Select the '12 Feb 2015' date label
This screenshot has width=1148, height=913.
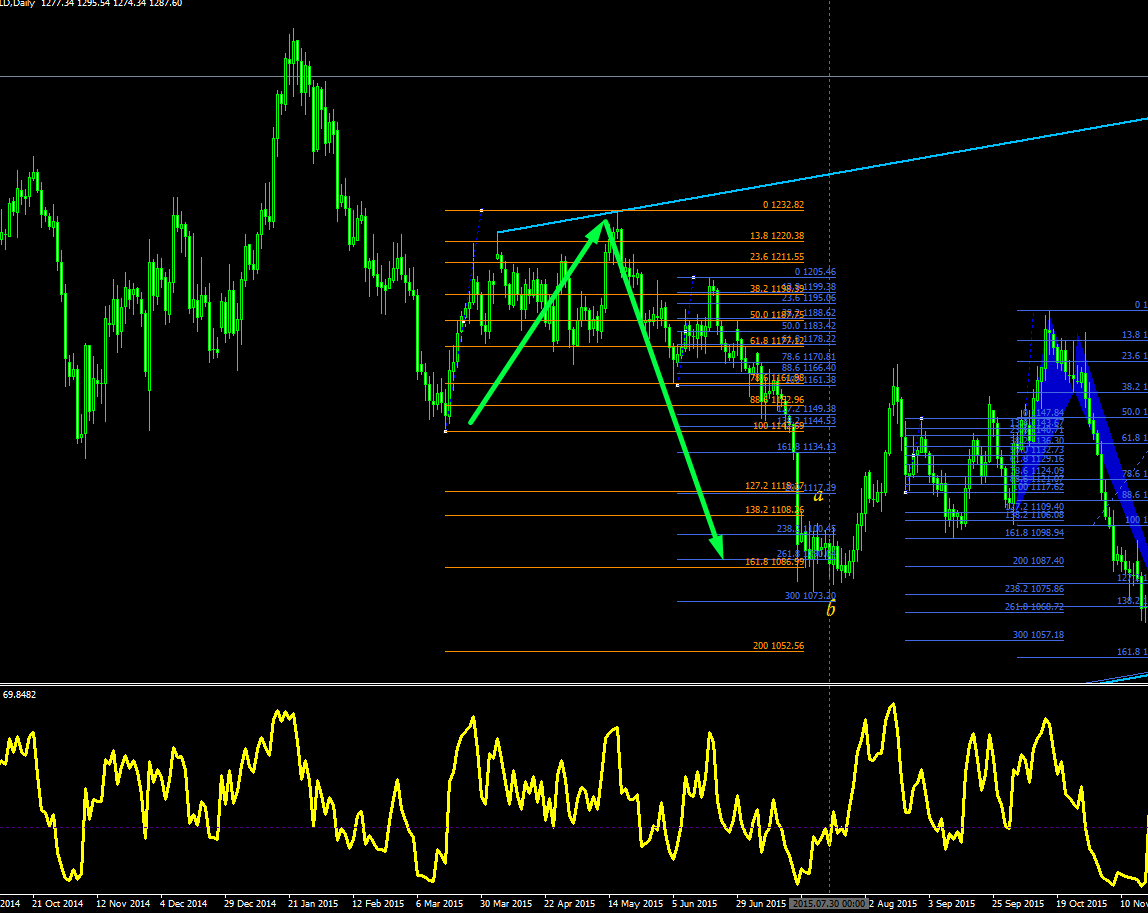378,903
